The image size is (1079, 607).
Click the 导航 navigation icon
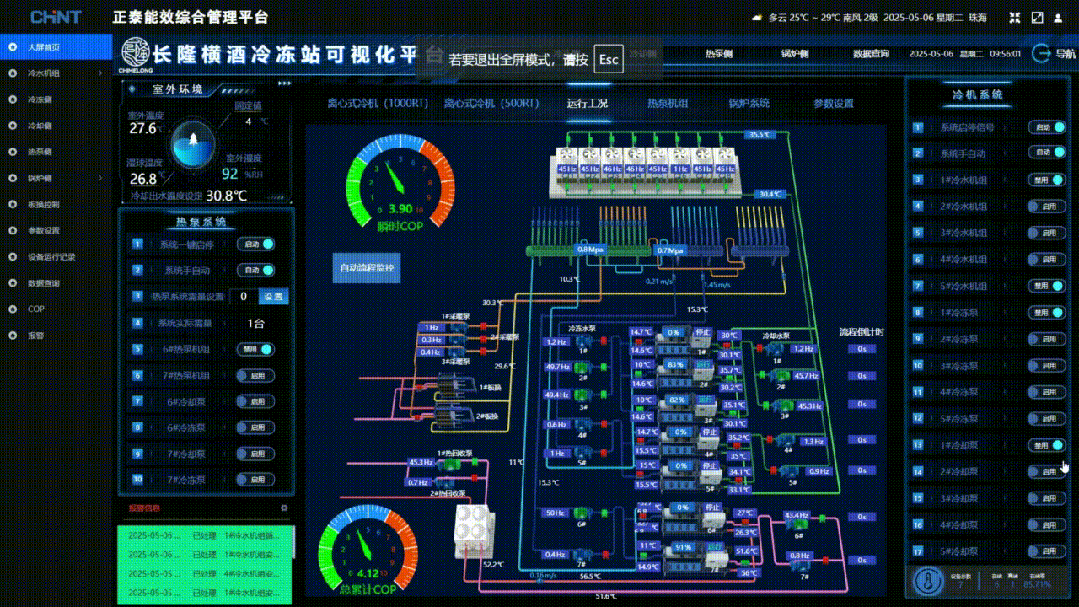pos(1041,54)
